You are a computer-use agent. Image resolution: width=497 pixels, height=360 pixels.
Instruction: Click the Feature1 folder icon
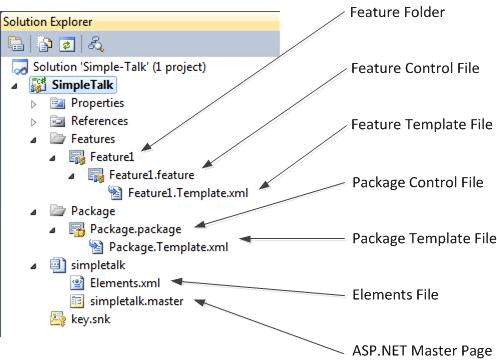coord(77,157)
